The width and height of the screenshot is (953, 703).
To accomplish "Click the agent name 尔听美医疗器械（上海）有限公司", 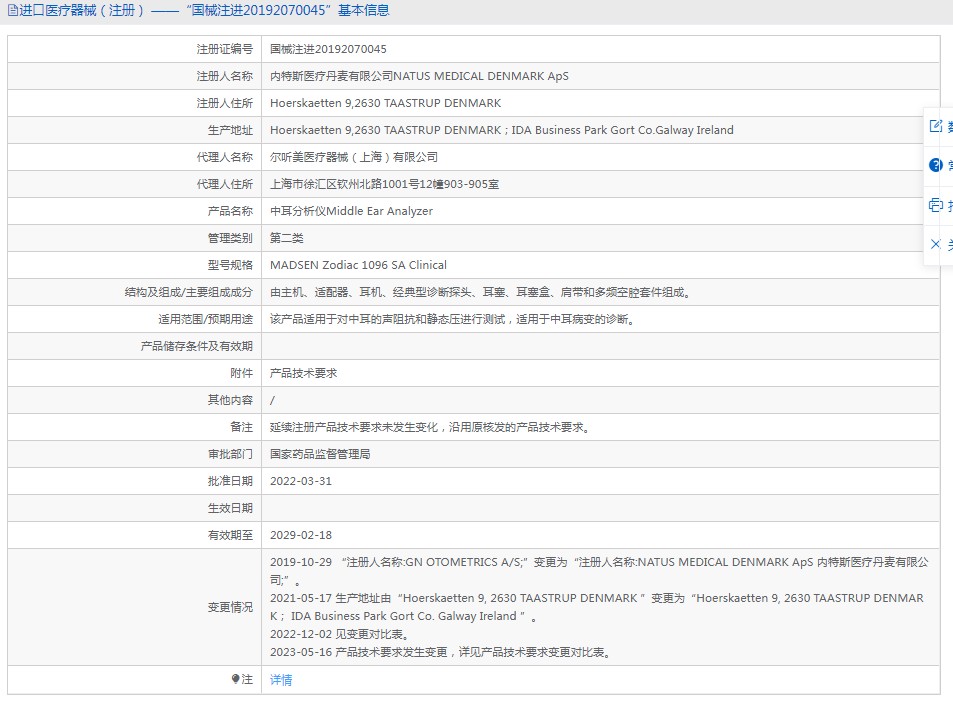I will [354, 157].
